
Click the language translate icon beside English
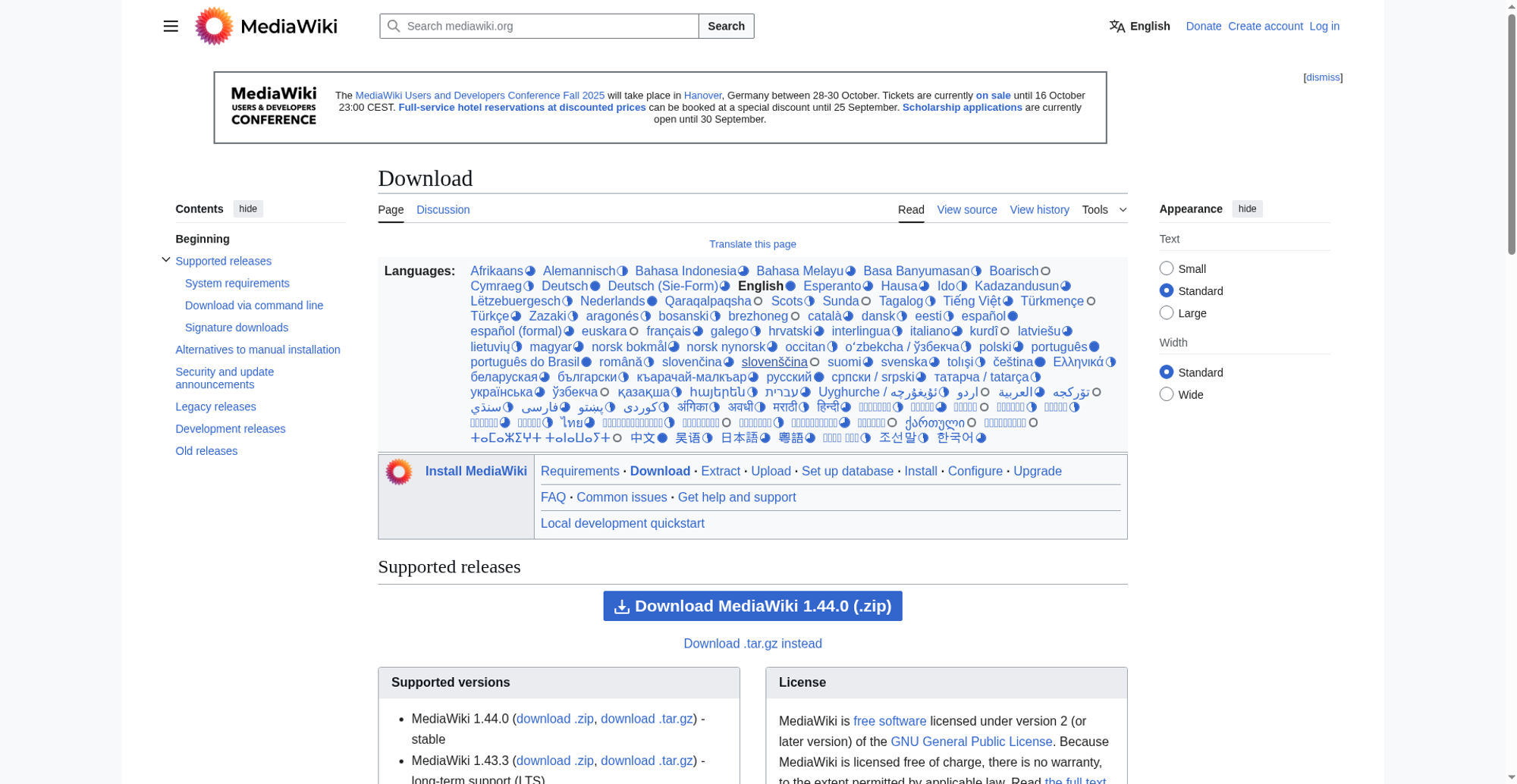click(1117, 26)
